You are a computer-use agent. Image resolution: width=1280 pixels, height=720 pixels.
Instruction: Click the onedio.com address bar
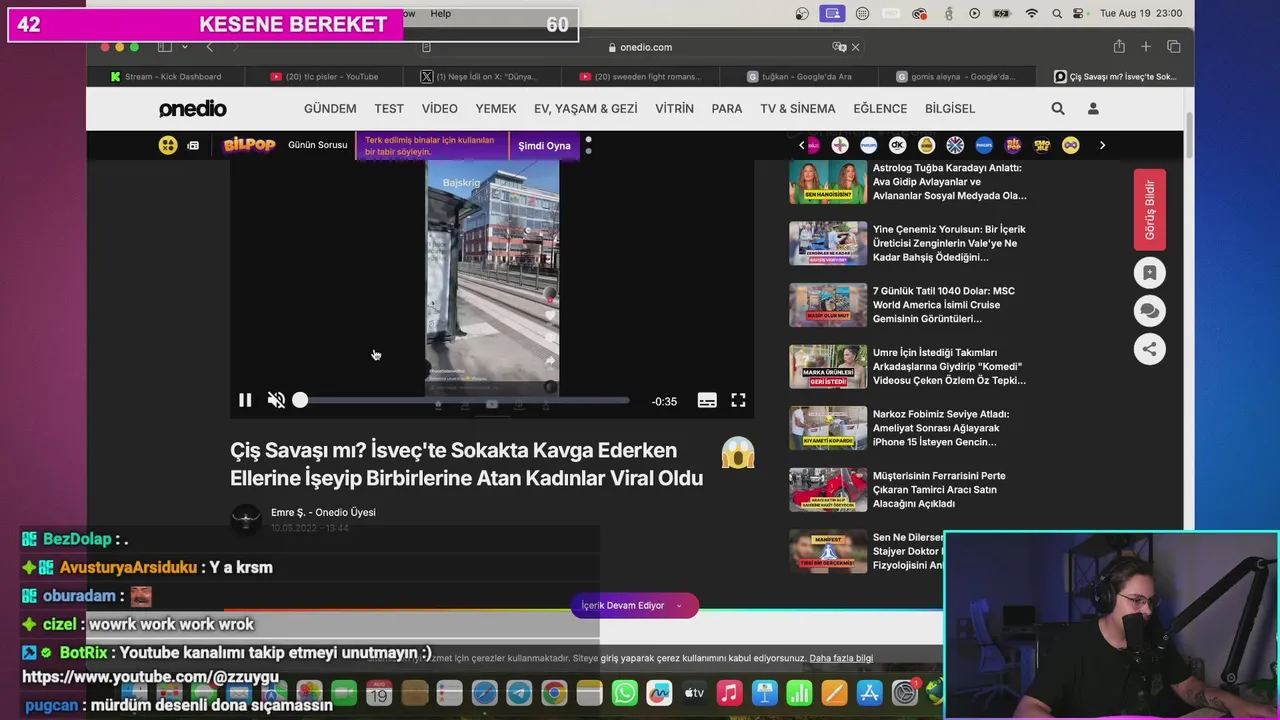pos(640,47)
